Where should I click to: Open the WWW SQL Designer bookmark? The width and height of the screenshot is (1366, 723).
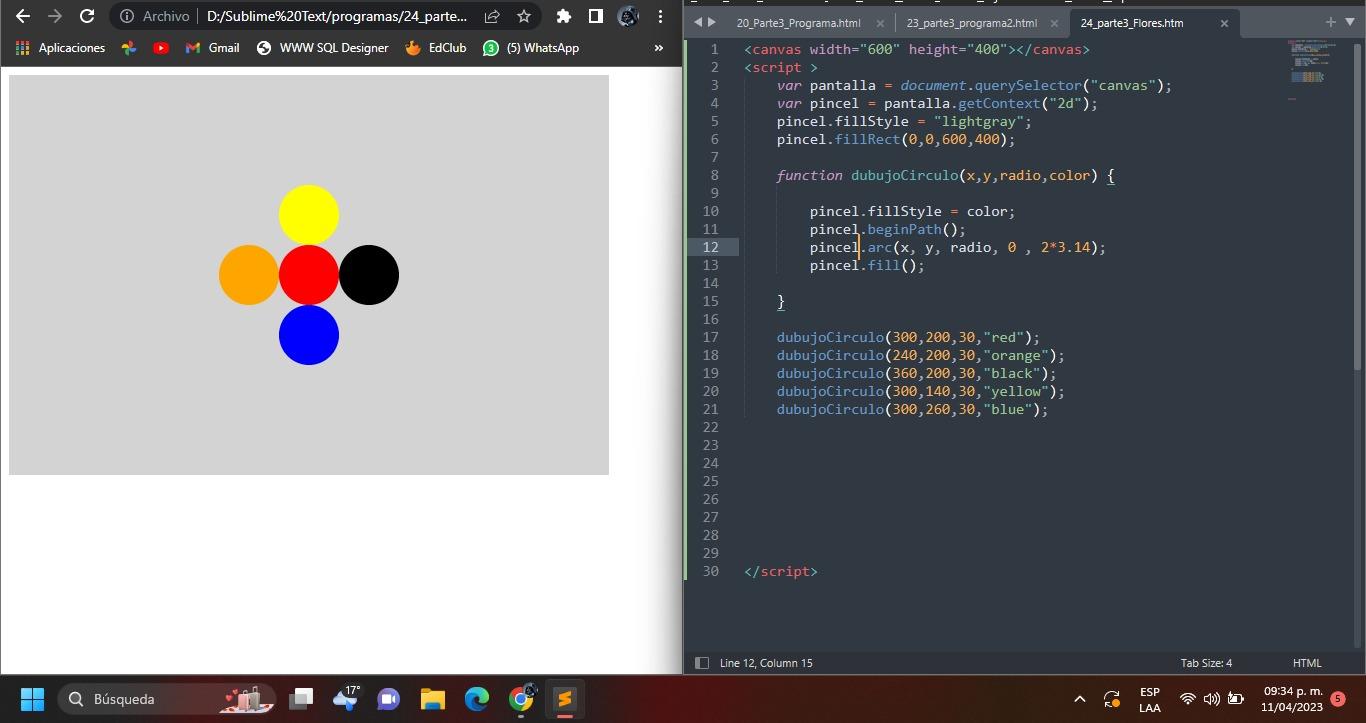click(x=322, y=48)
